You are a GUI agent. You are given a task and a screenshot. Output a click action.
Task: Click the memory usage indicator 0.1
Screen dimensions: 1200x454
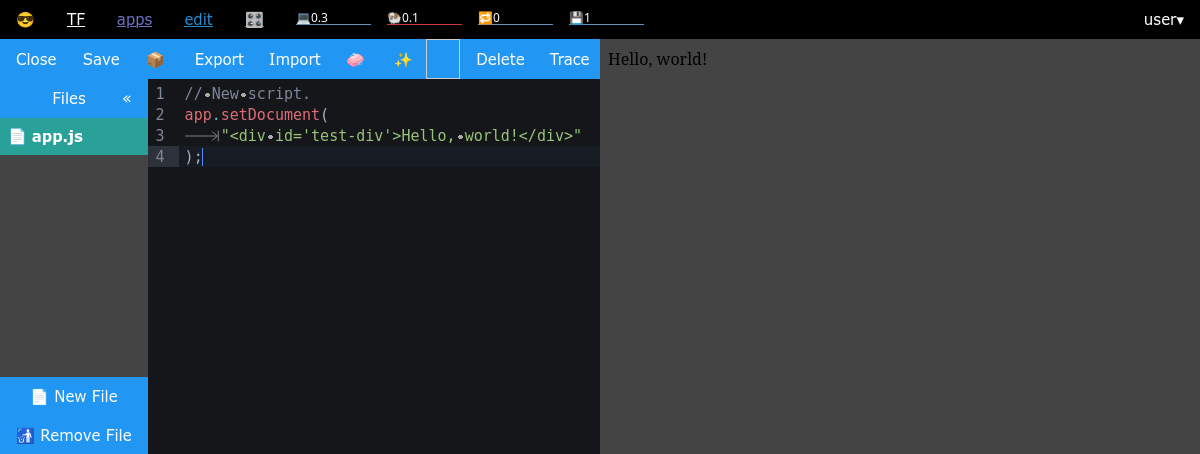point(424,18)
